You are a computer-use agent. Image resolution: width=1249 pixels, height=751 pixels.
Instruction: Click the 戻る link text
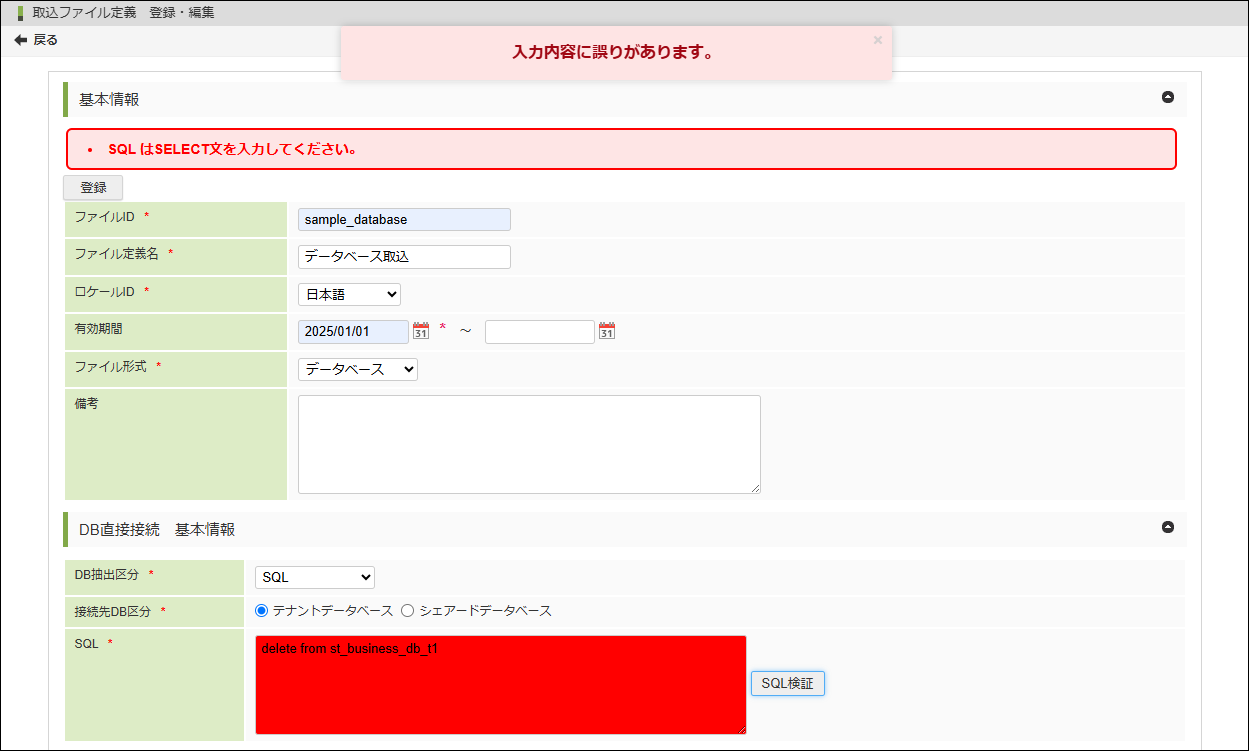(x=46, y=40)
